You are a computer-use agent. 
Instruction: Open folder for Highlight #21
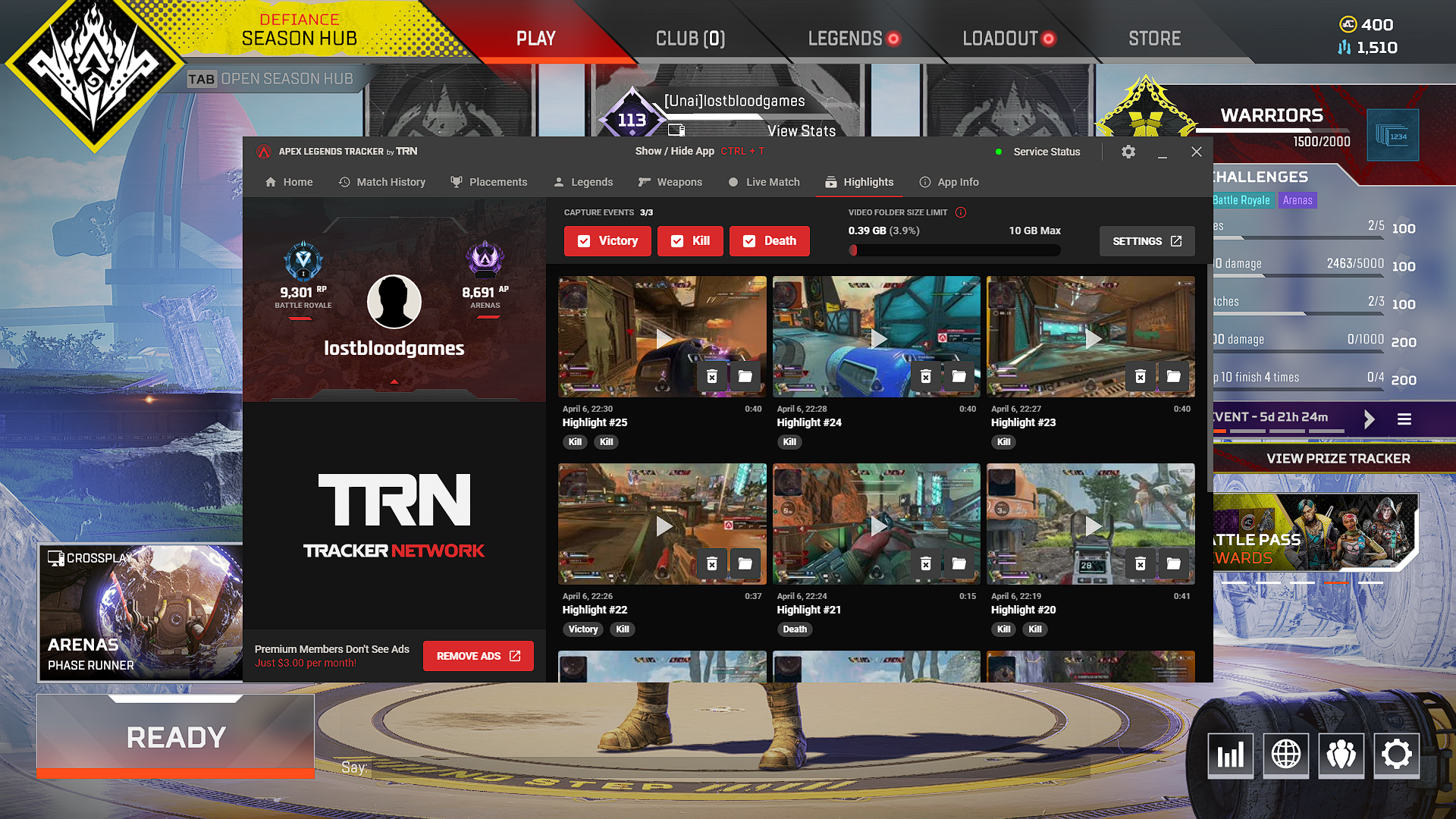959,563
